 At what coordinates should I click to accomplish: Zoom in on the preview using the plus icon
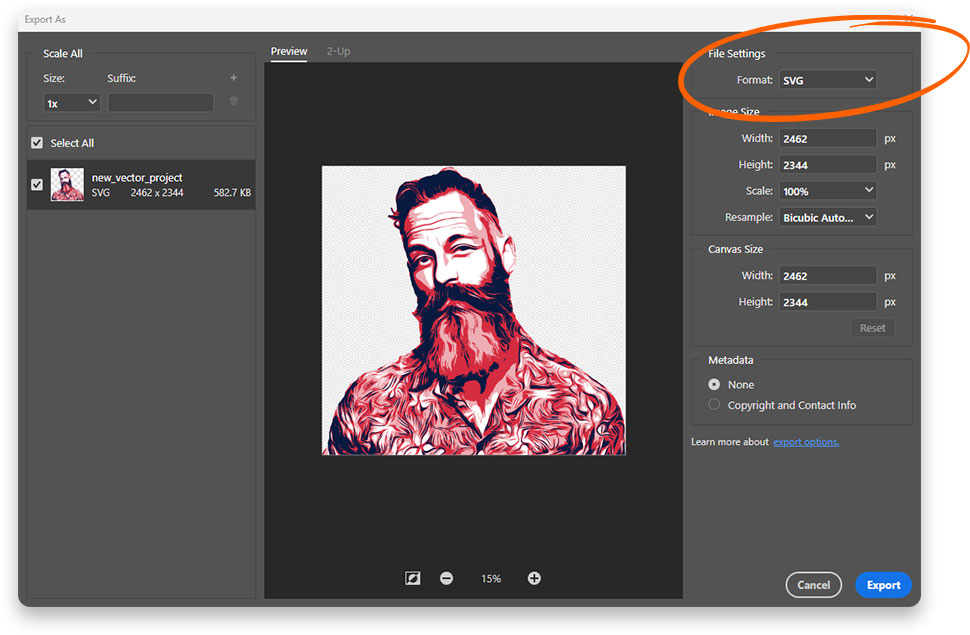pos(534,578)
